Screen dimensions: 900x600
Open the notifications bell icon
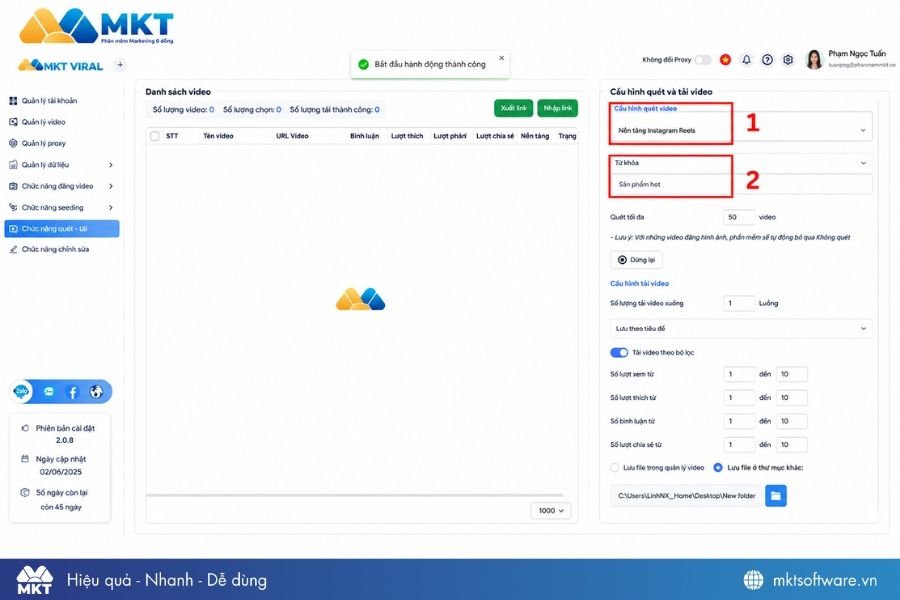746,60
